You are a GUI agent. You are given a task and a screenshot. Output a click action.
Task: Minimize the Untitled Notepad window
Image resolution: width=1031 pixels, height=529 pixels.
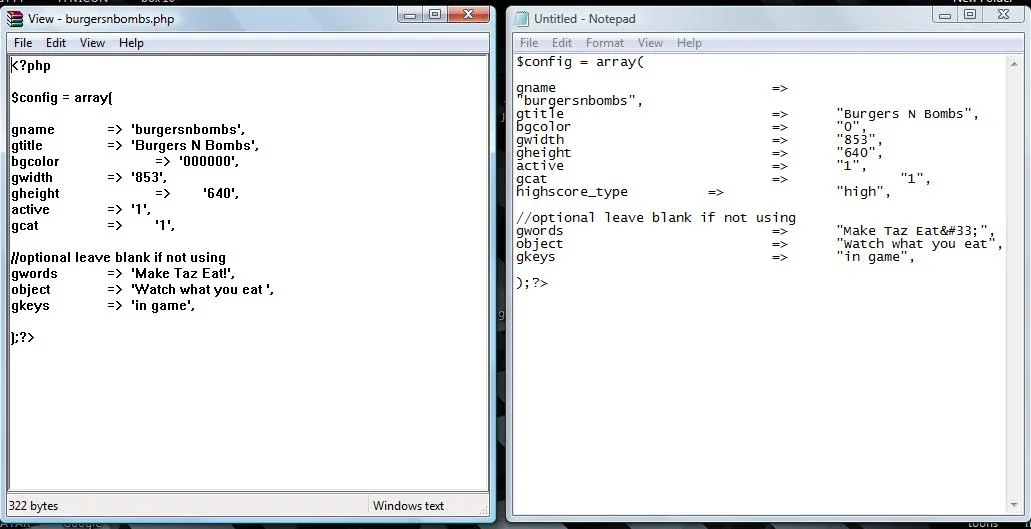coord(946,14)
